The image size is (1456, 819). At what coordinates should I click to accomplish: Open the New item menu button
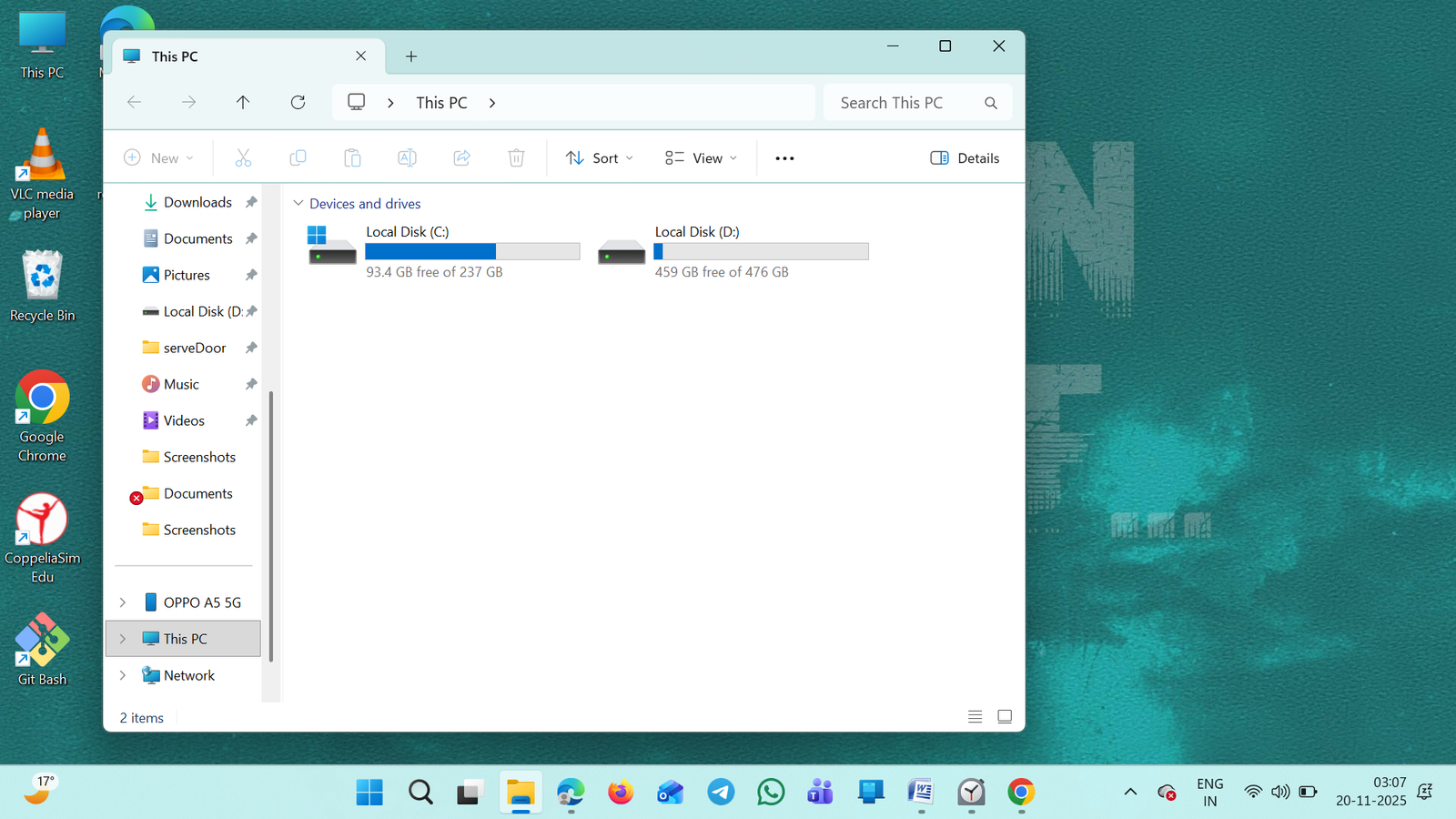coord(159,158)
